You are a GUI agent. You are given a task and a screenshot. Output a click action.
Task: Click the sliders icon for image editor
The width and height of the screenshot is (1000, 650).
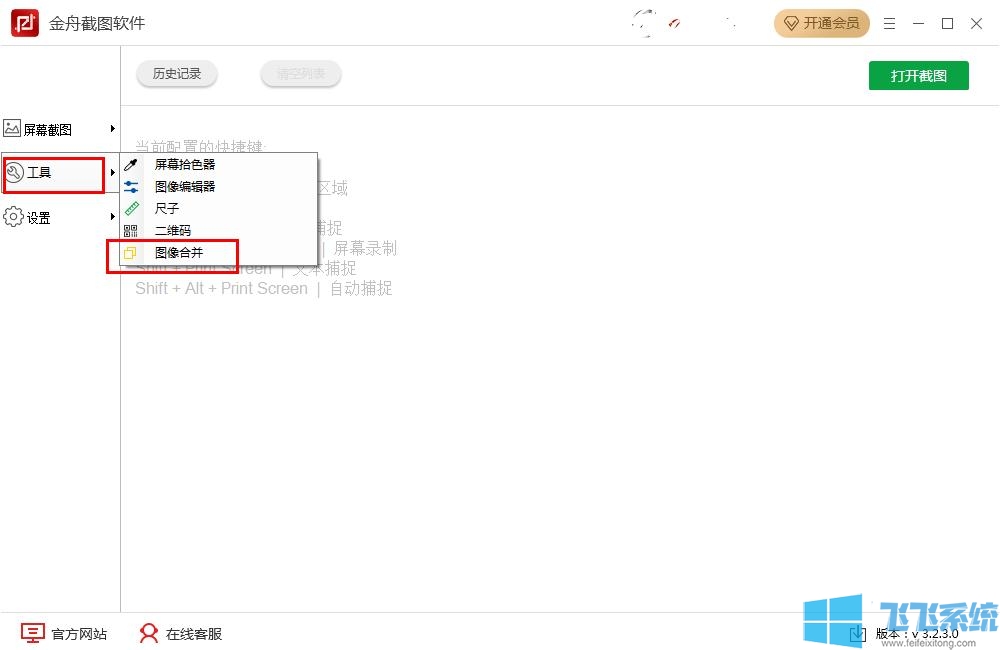(130, 187)
